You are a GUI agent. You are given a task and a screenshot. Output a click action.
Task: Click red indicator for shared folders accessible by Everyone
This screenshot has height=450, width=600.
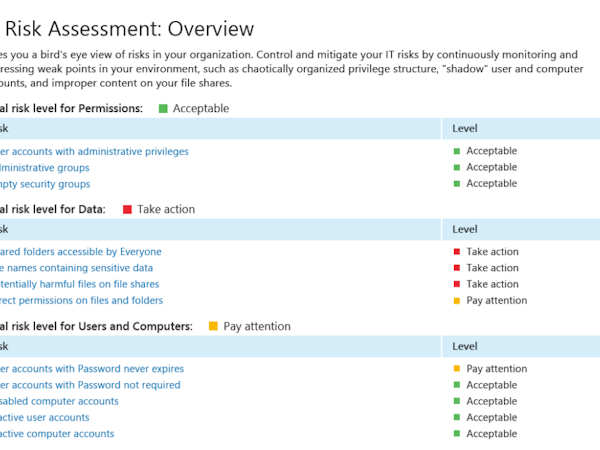pyautogui.click(x=457, y=252)
